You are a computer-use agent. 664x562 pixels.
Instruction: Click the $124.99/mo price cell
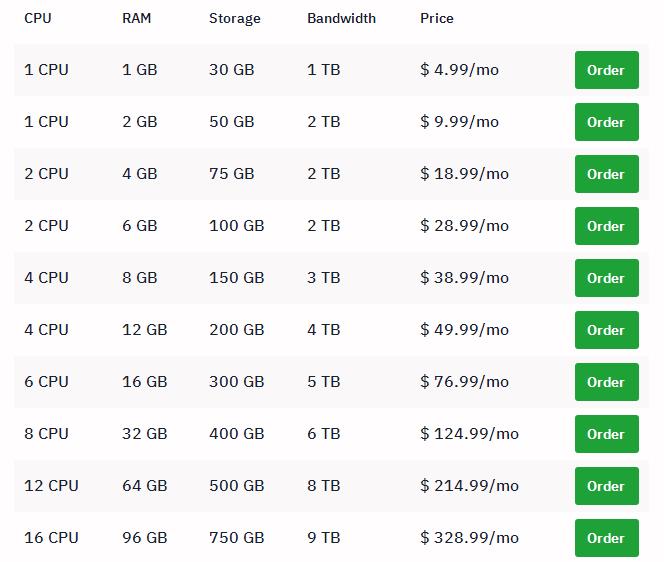pos(469,434)
